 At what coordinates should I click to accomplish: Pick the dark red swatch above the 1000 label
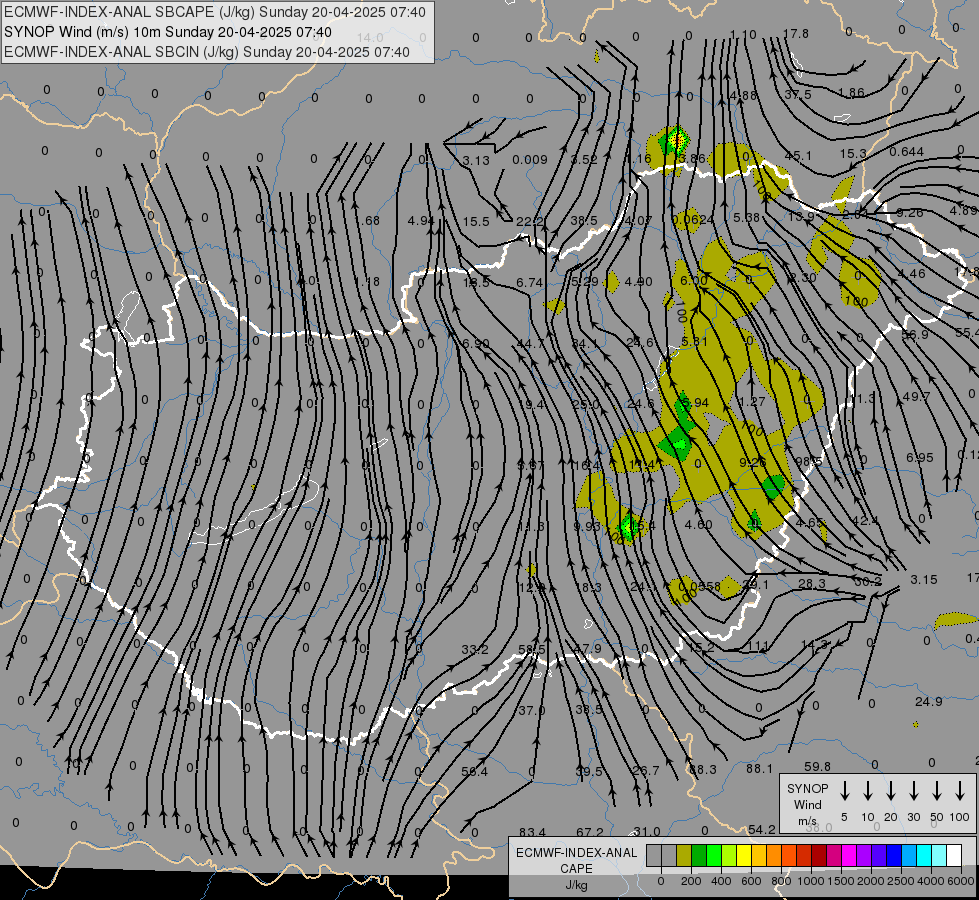tap(819, 856)
